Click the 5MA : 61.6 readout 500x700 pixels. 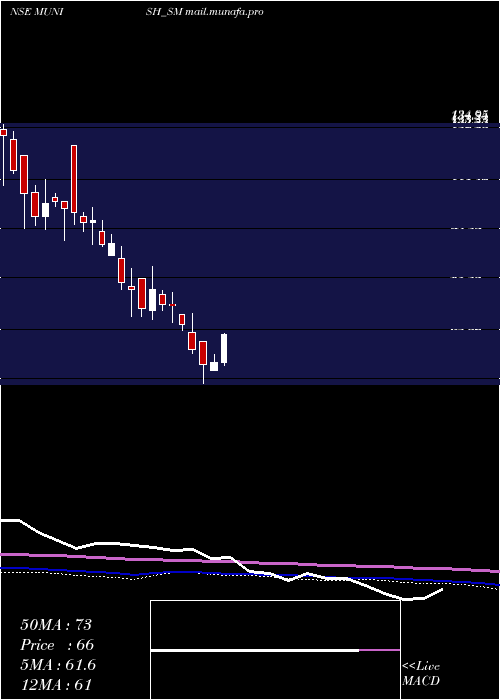(x=58, y=665)
